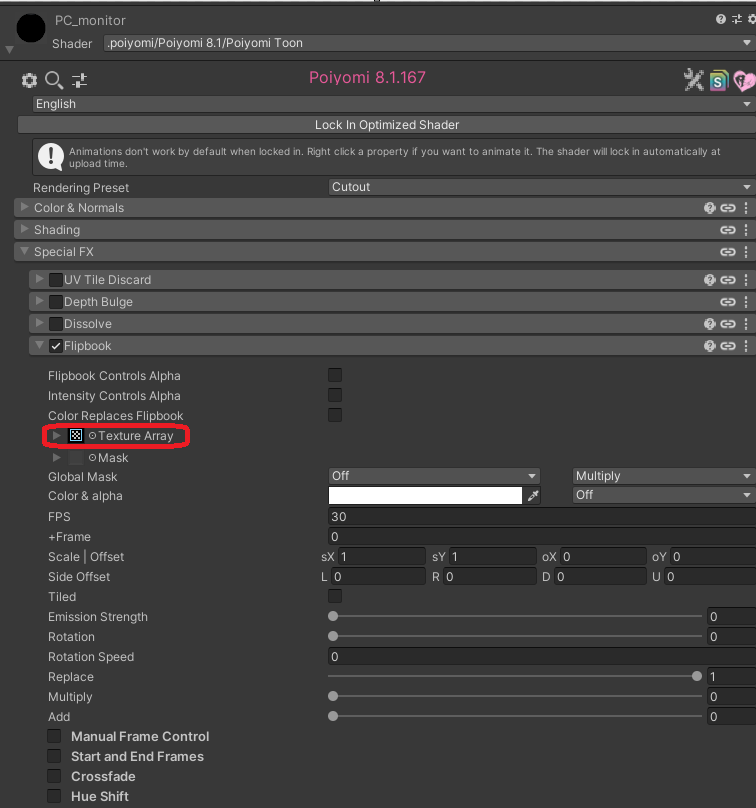The image size is (756, 808).
Task: Enable the Crossfade checkbox
Action: [x=54, y=776]
